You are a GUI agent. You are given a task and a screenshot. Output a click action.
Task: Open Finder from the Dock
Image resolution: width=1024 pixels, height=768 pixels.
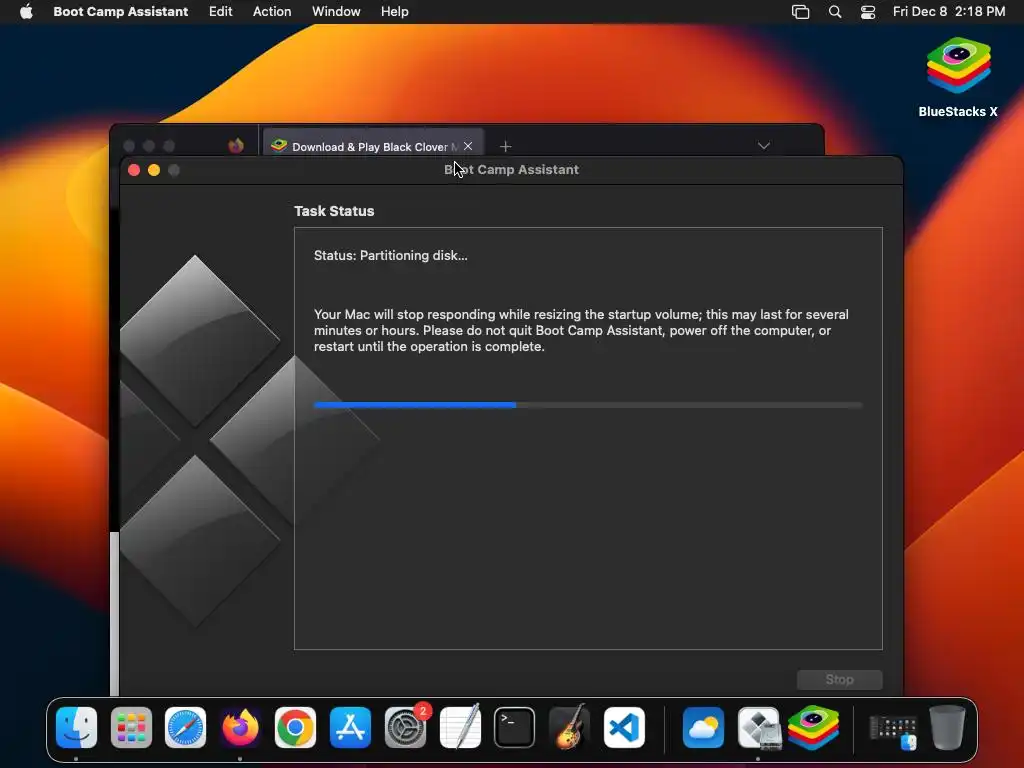[x=76, y=728]
